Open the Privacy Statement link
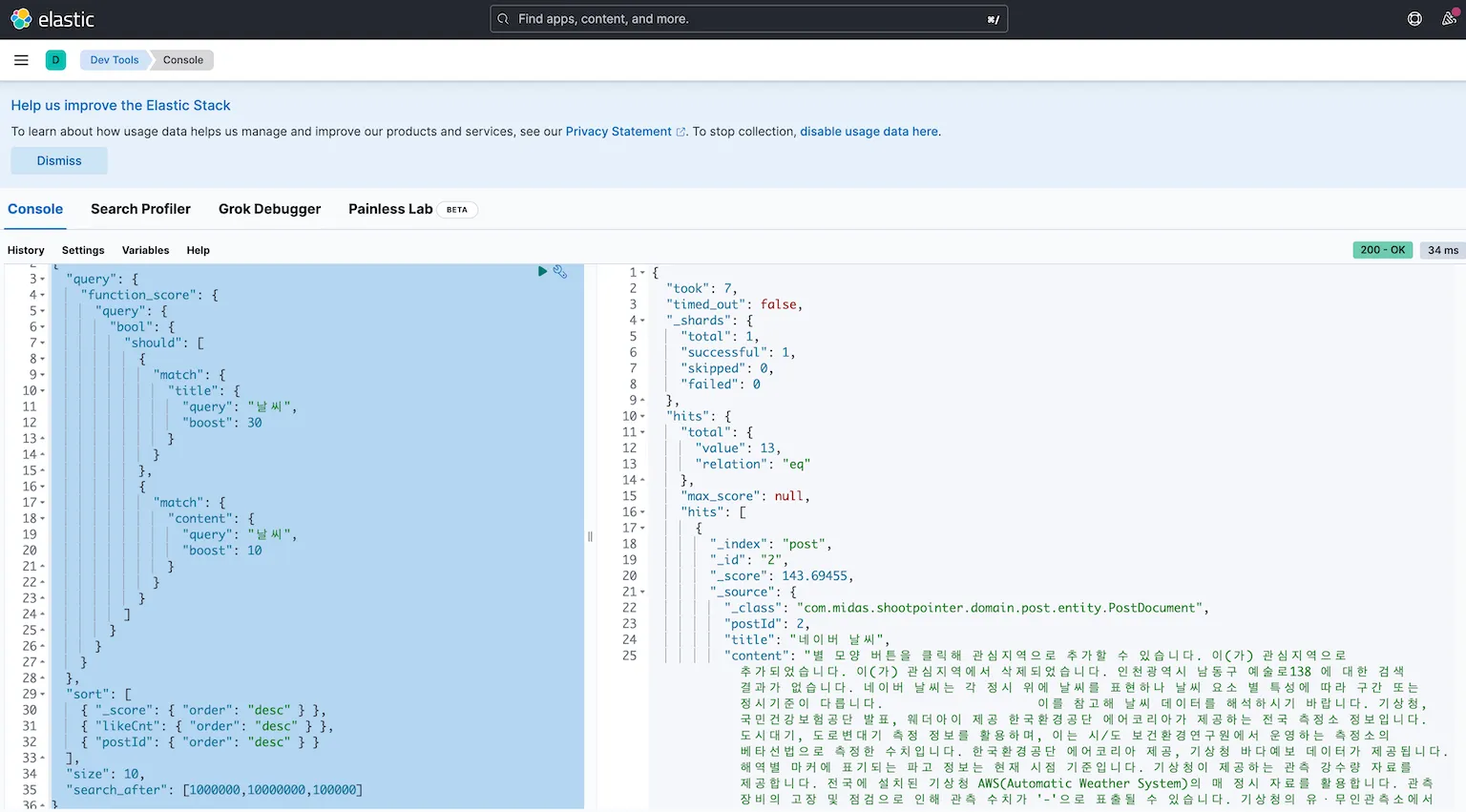The image size is (1466, 812). (x=625, y=132)
